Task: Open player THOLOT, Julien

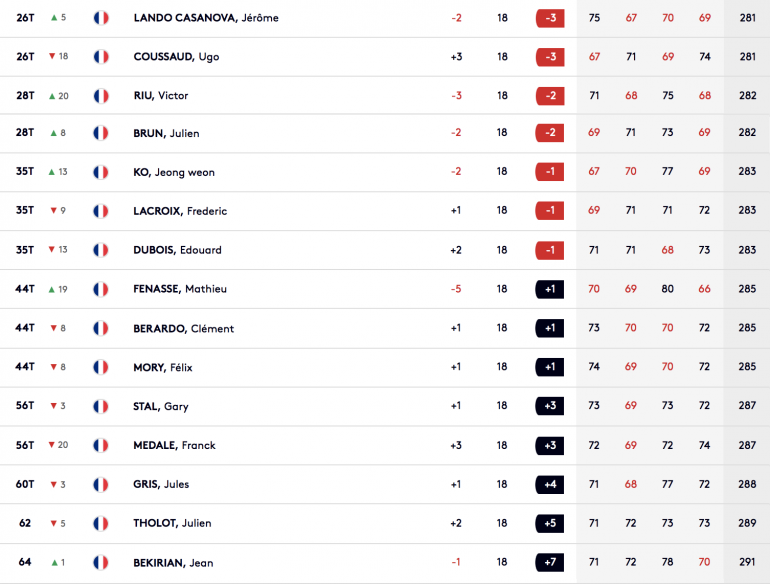Action: pos(172,523)
